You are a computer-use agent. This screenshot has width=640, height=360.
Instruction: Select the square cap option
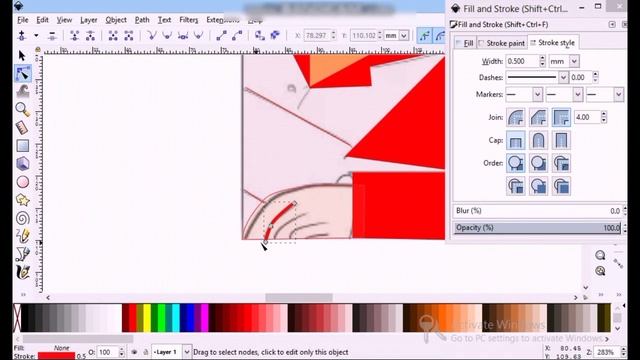click(x=561, y=140)
